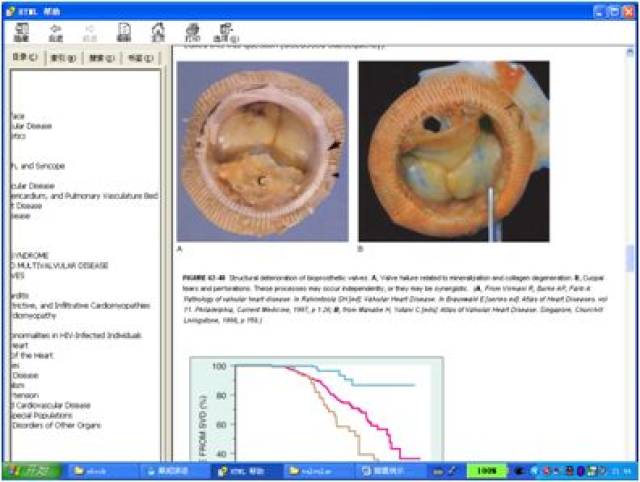Switch to the fourth taskbar folder button
The width and height of the screenshot is (640, 482).
317,471
